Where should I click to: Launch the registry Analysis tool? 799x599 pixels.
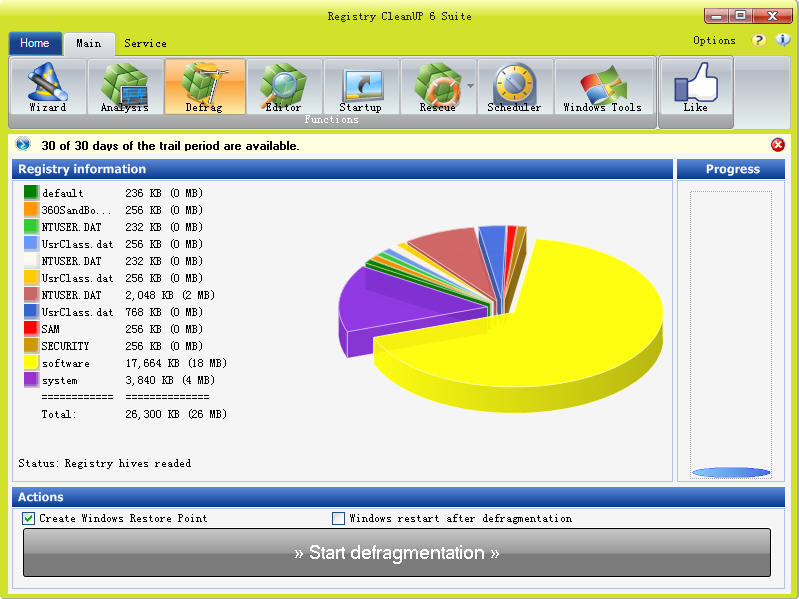click(125, 87)
